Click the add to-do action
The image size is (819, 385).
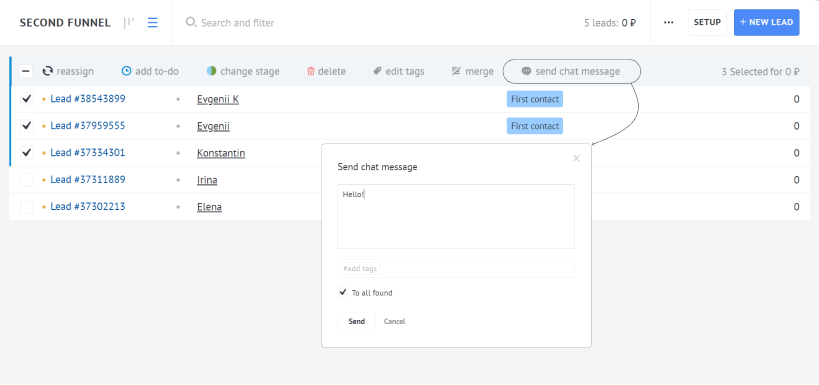click(150, 71)
